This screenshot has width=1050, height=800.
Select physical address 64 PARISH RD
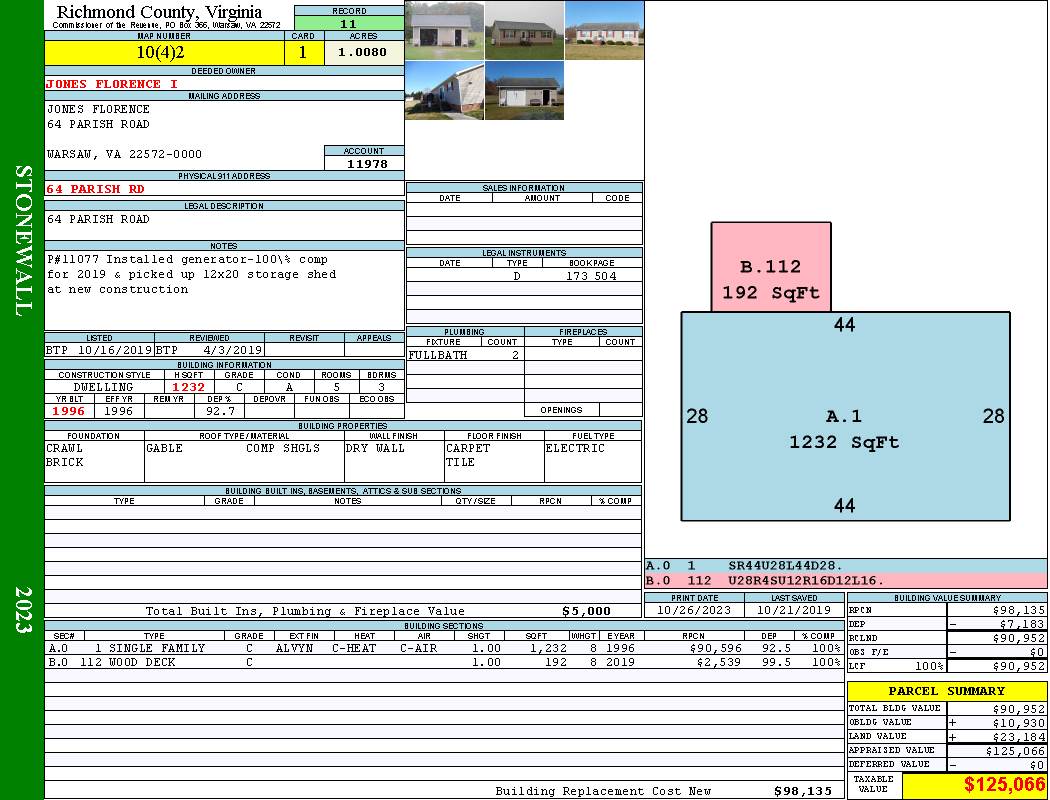tap(95, 189)
